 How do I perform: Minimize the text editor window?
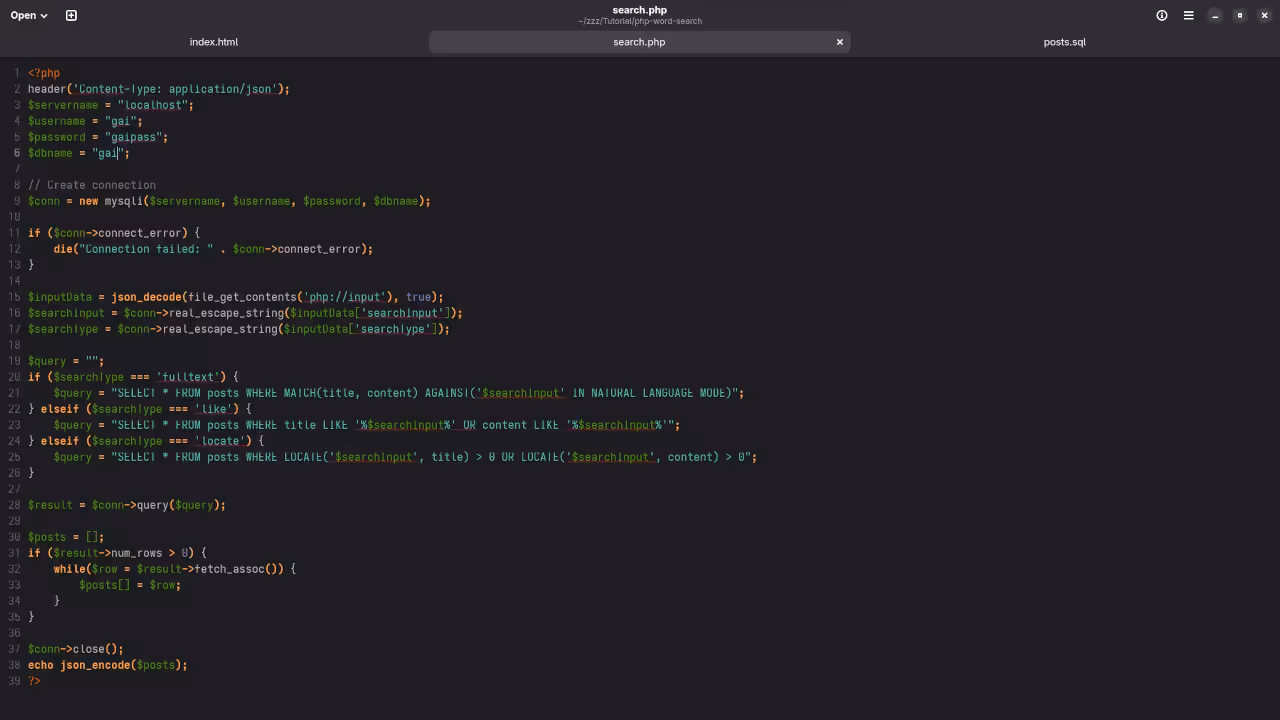[x=1214, y=15]
